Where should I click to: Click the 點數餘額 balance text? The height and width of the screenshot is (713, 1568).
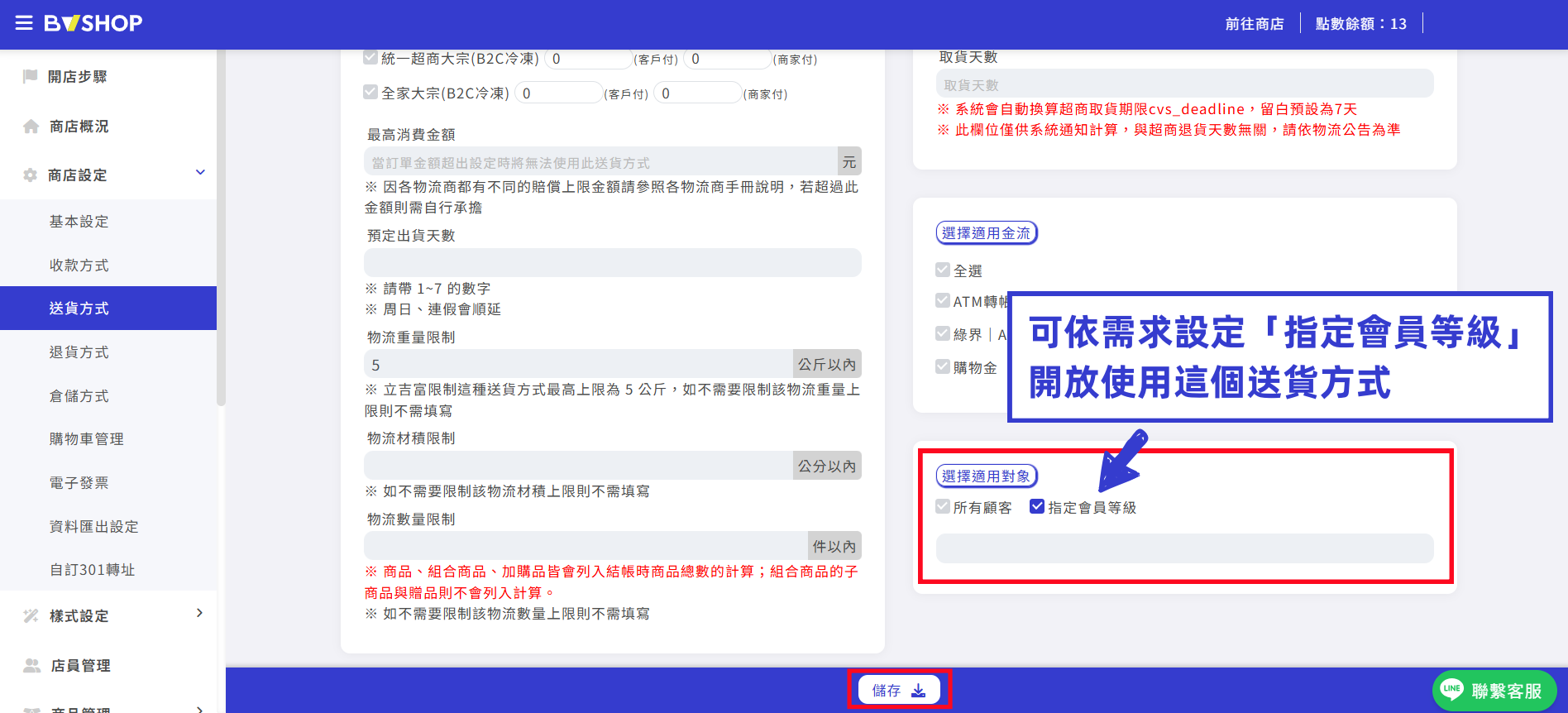coord(1361,24)
